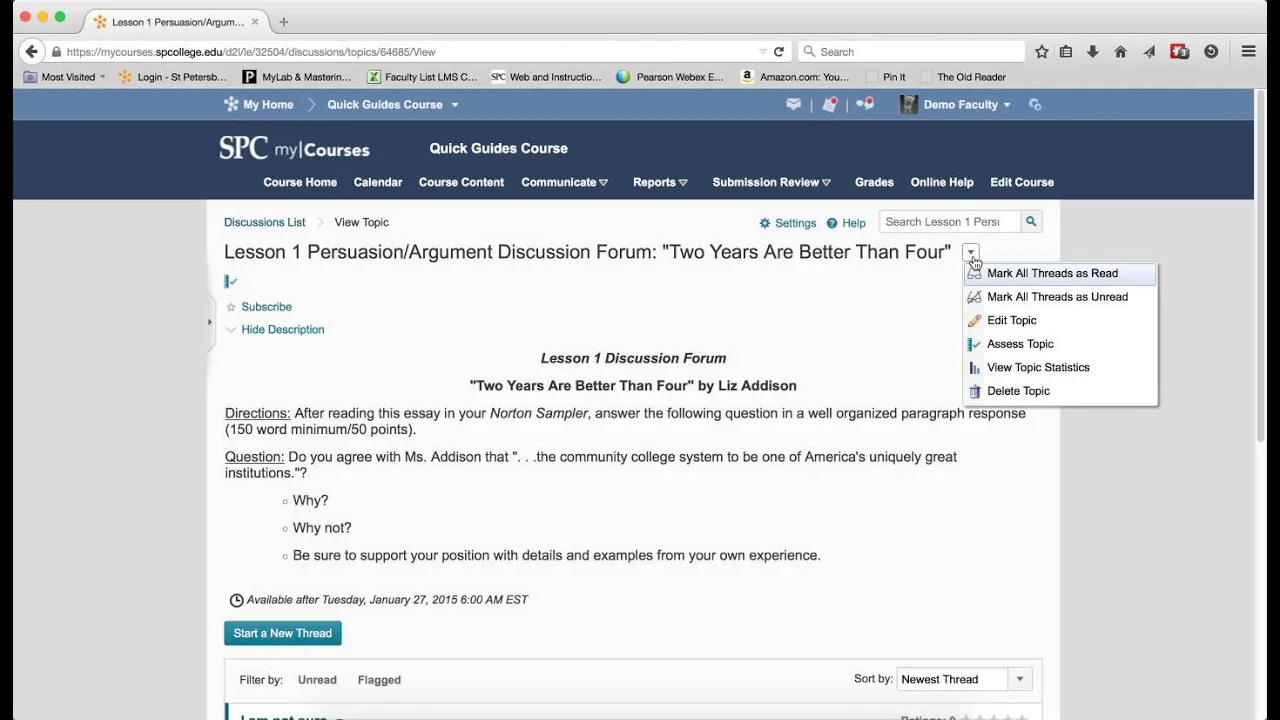Open the Reports menu
Image resolution: width=1280 pixels, height=720 pixels.
tap(660, 182)
